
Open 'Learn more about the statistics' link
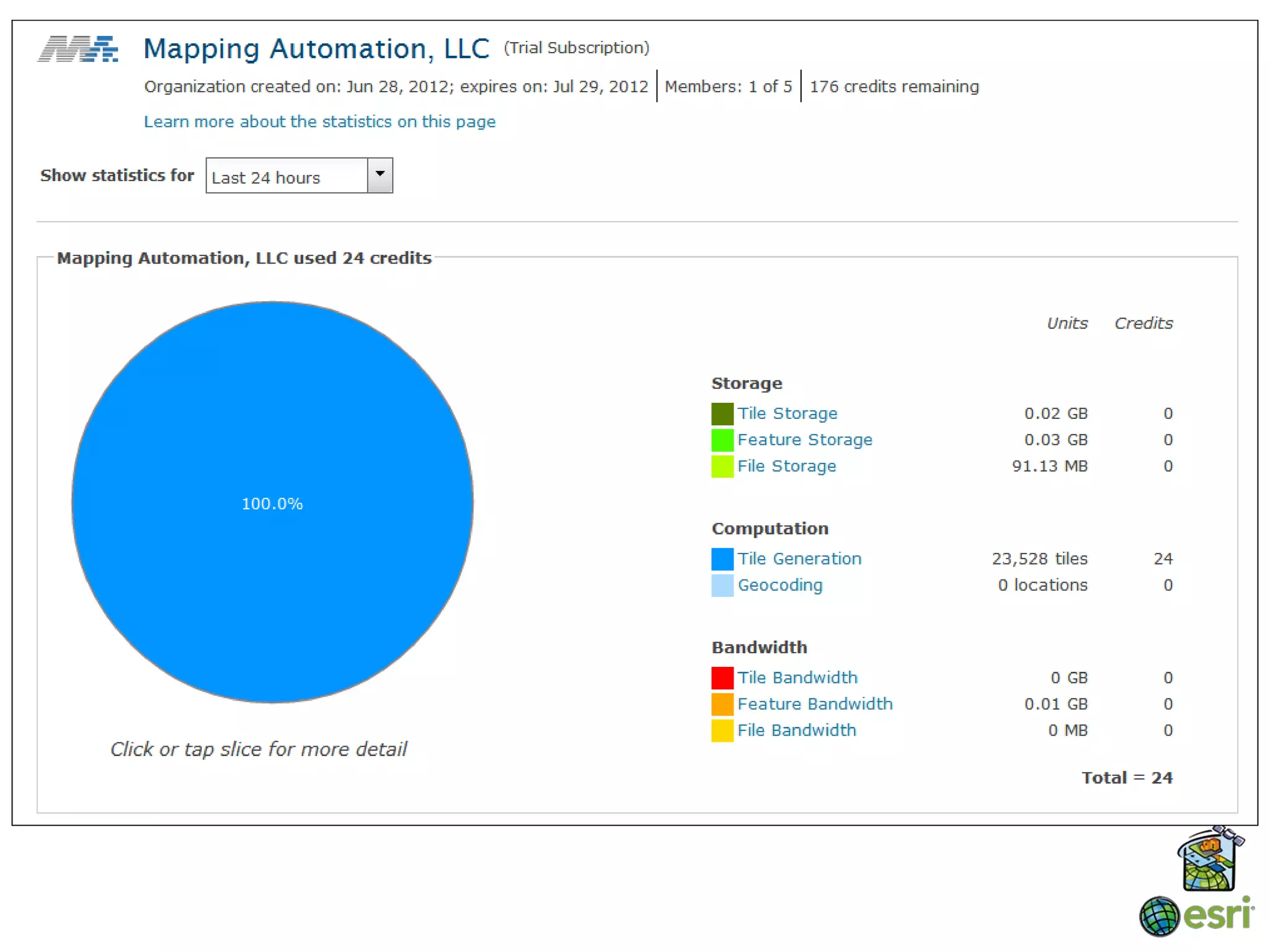(319, 121)
